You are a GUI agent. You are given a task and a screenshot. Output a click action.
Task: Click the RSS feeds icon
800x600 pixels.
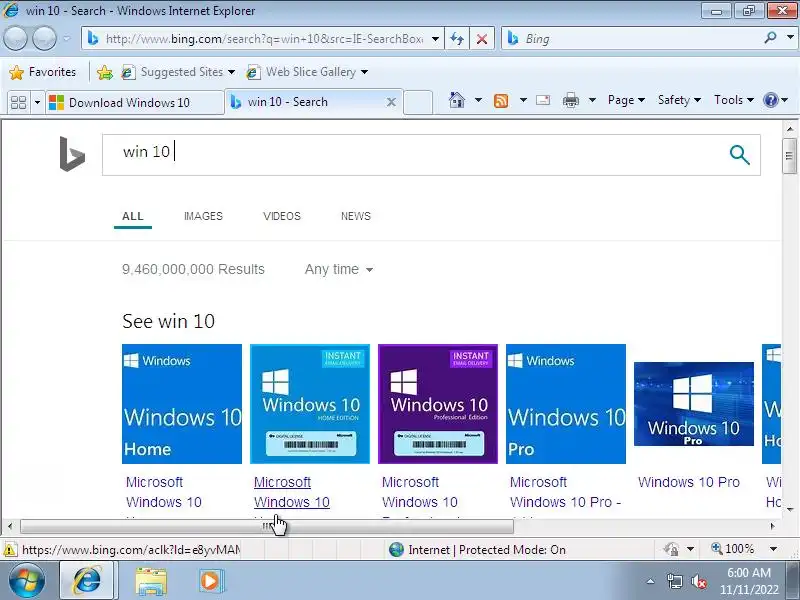[501, 101]
